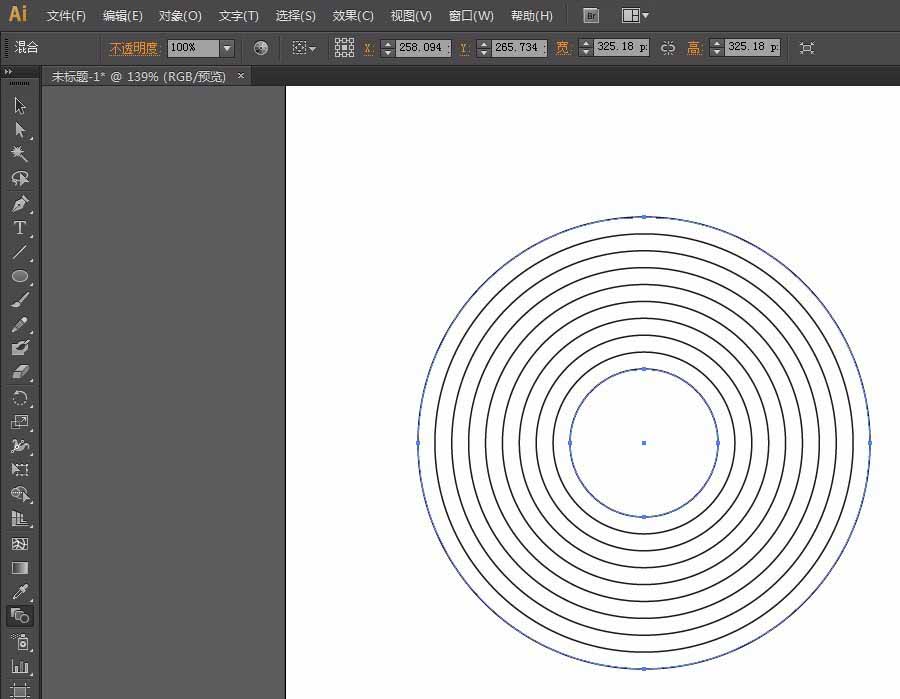Click the Y value field 265.734

[x=519, y=48]
